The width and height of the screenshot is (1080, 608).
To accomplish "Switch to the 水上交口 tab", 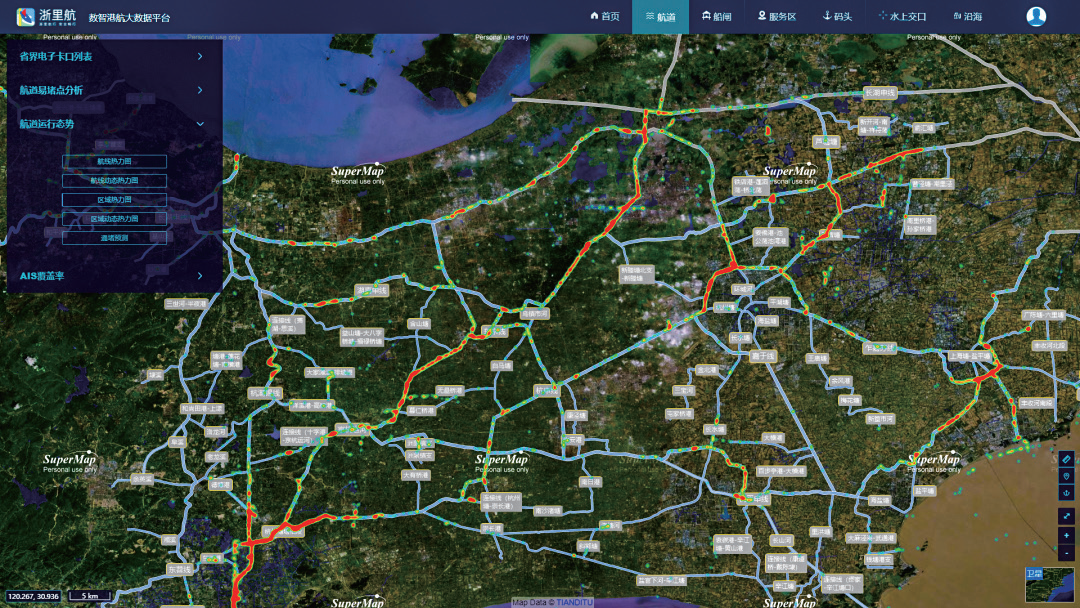I will tap(902, 17).
